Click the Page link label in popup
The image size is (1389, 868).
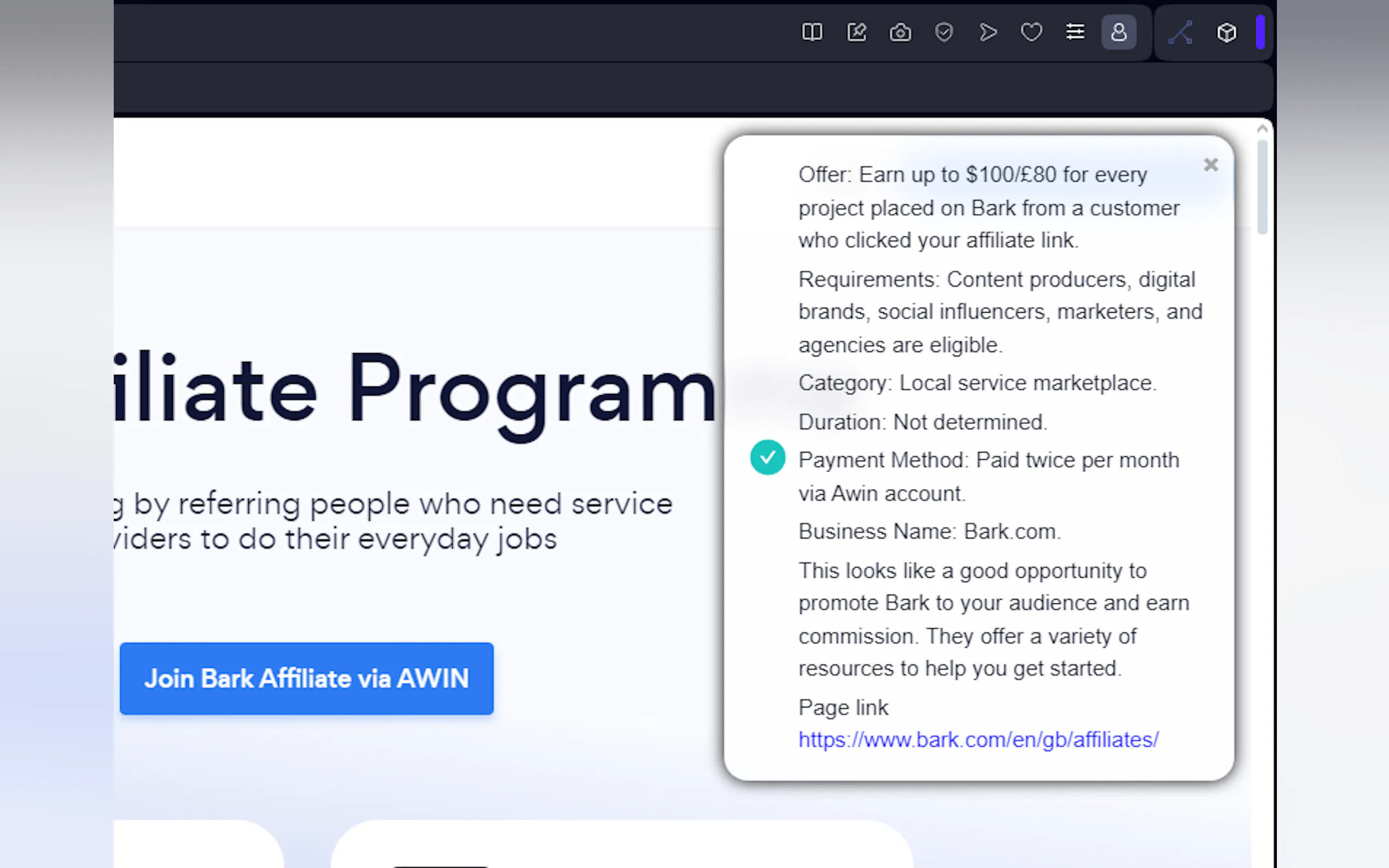843,707
